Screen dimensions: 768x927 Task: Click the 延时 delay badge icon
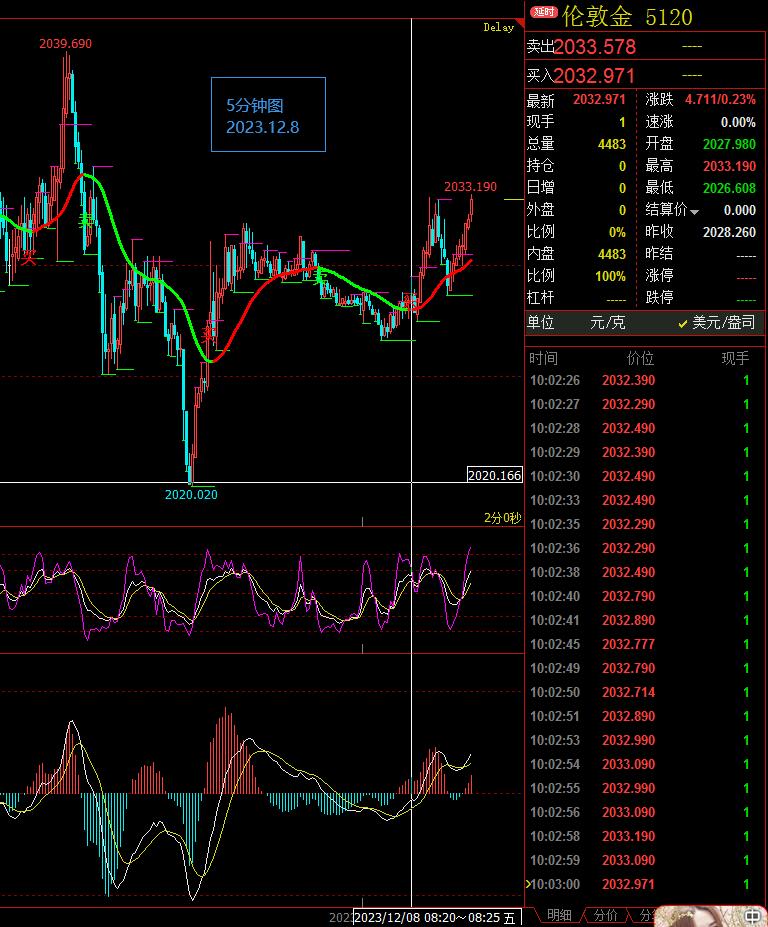543,12
